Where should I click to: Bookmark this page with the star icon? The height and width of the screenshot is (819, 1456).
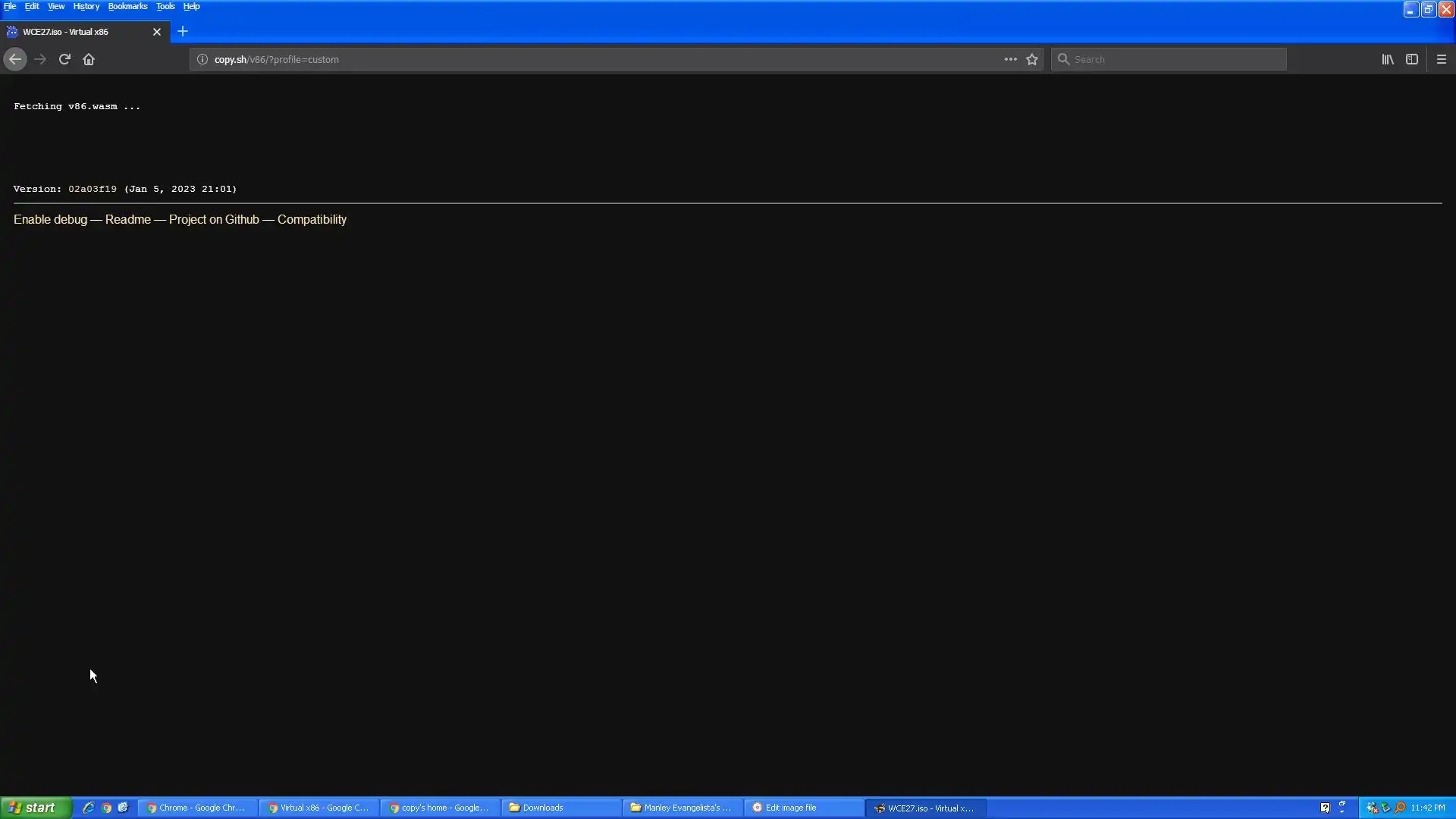coord(1032,59)
